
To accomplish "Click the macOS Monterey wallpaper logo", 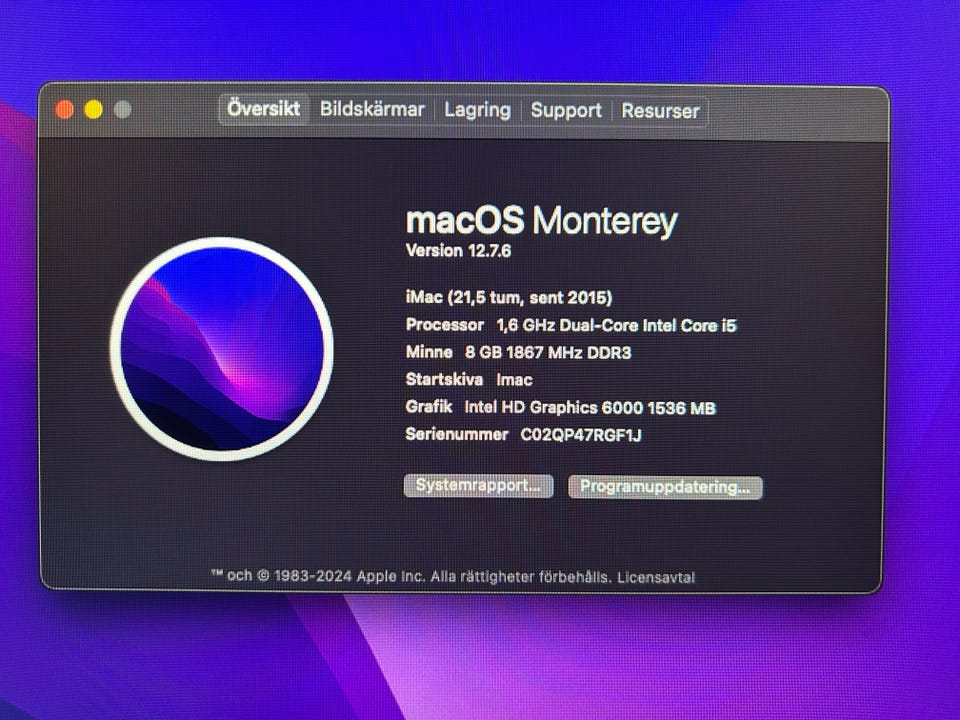I will pyautogui.click(x=222, y=349).
